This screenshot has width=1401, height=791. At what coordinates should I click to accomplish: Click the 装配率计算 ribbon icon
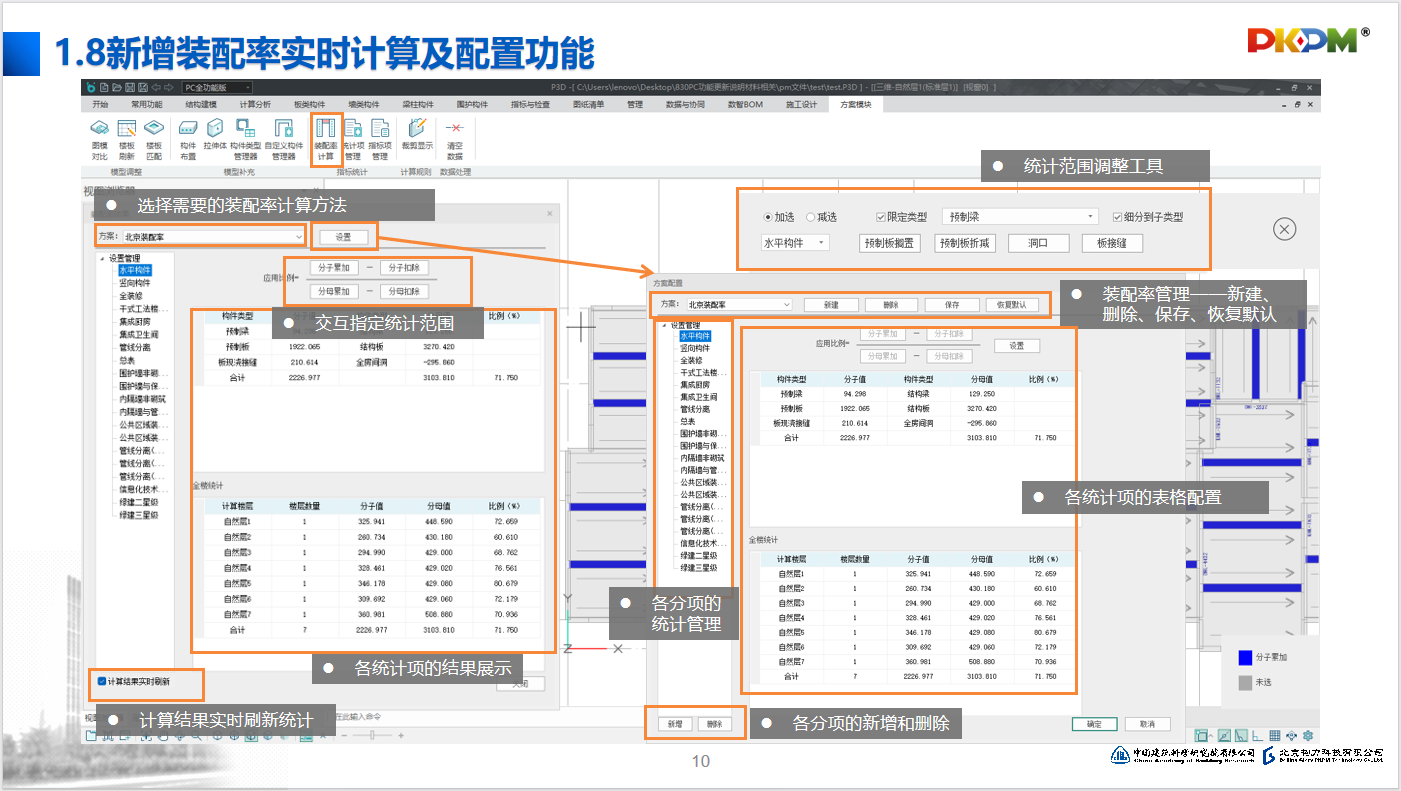point(325,139)
